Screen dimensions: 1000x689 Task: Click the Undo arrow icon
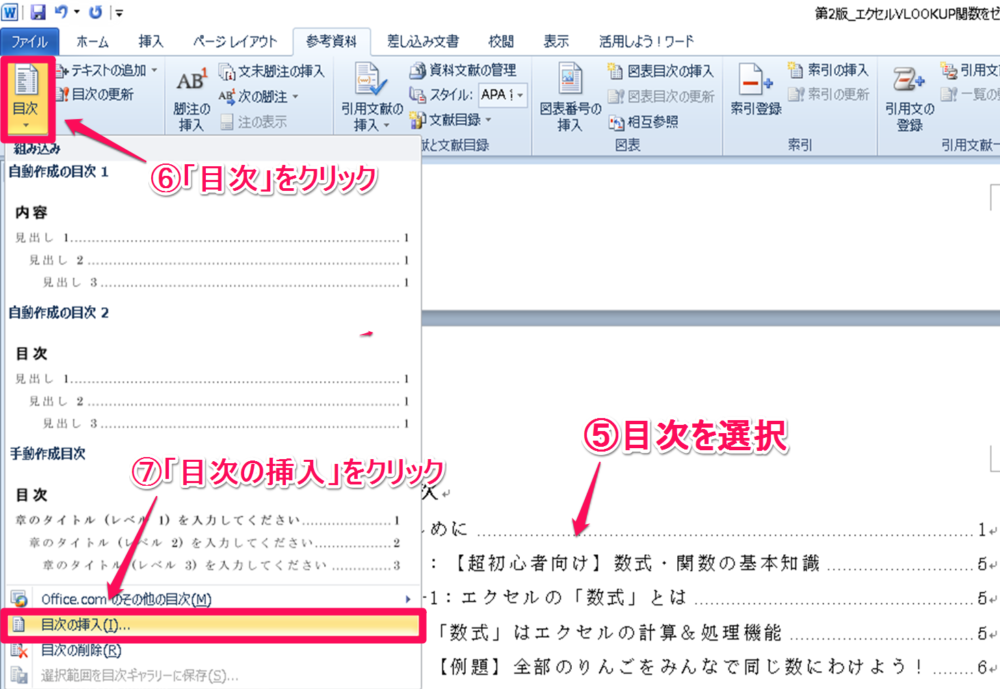(61, 13)
